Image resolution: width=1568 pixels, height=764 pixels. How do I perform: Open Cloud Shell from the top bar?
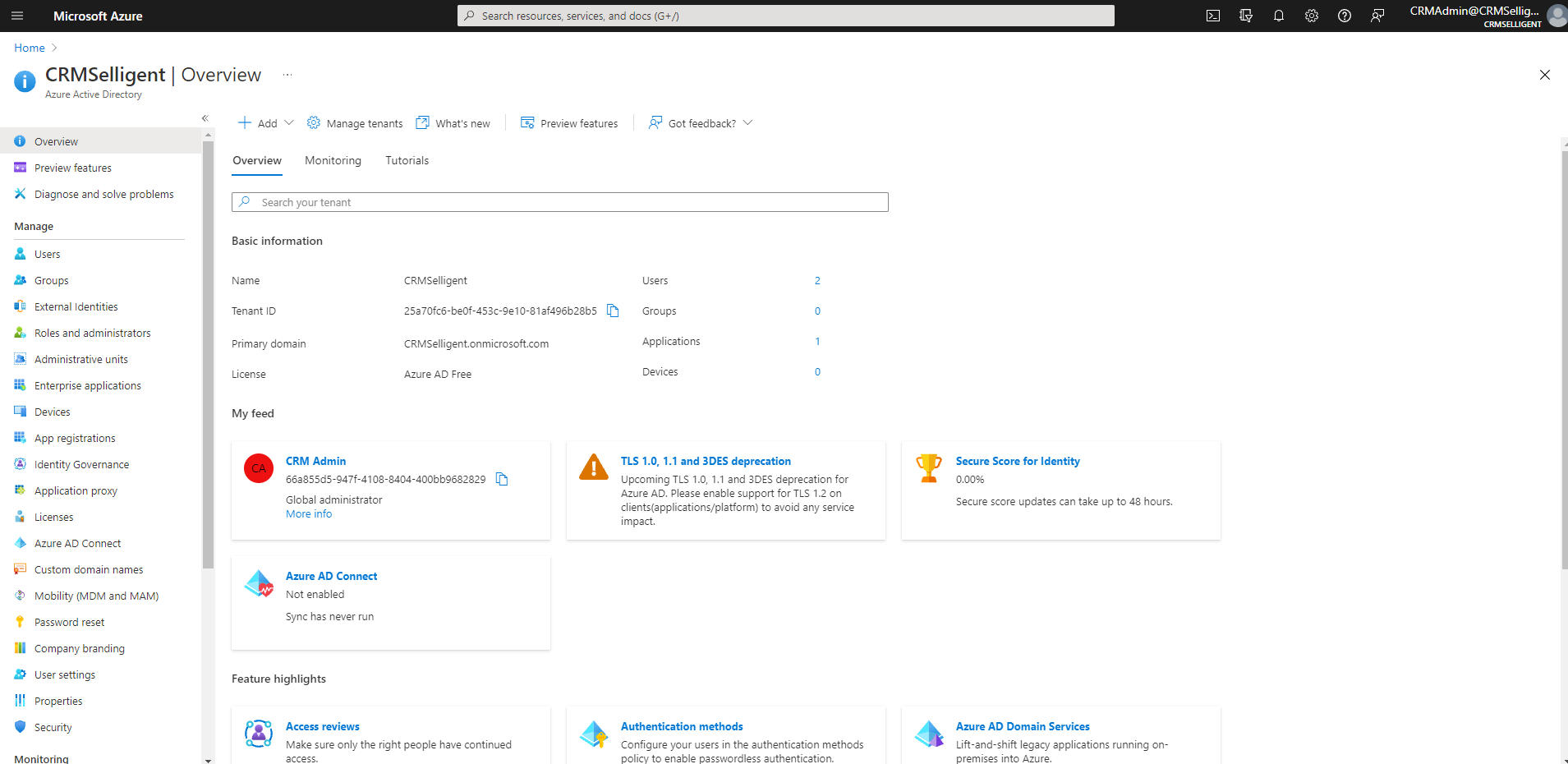1213,16
